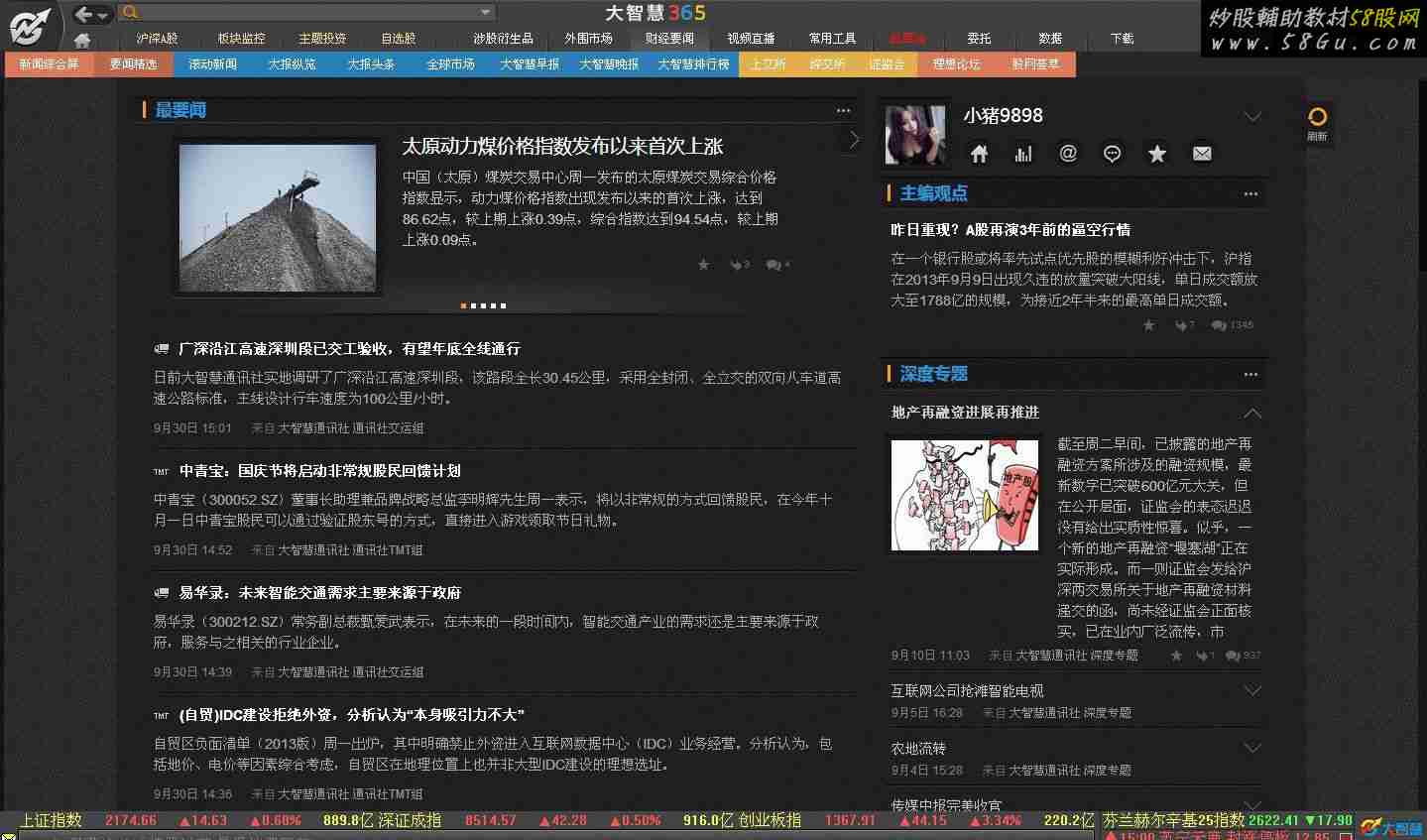1427x840 pixels.
Task: Open the 委托 menu
Action: [979, 39]
